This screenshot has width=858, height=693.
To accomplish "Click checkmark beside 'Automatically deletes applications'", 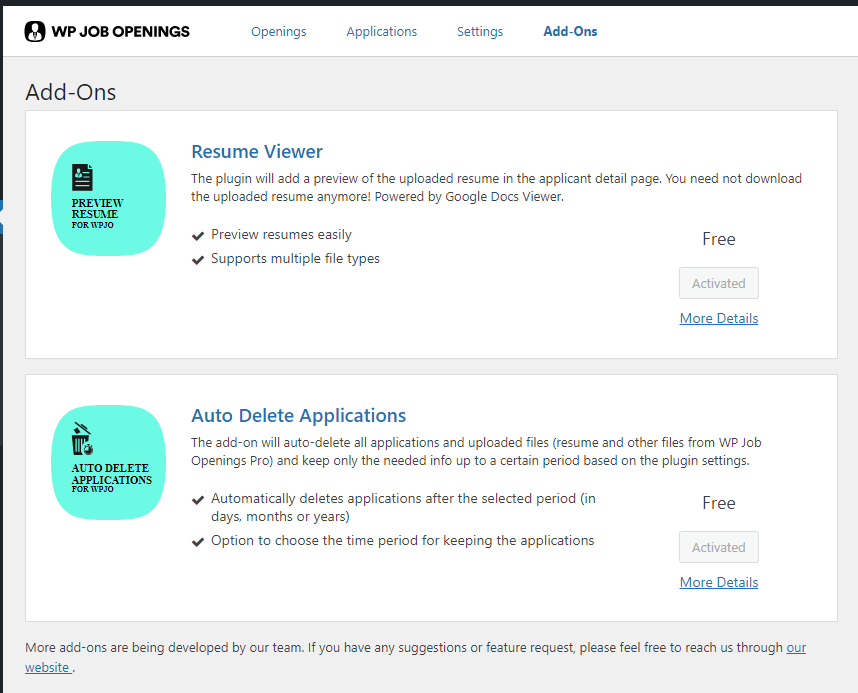I will (198, 500).
